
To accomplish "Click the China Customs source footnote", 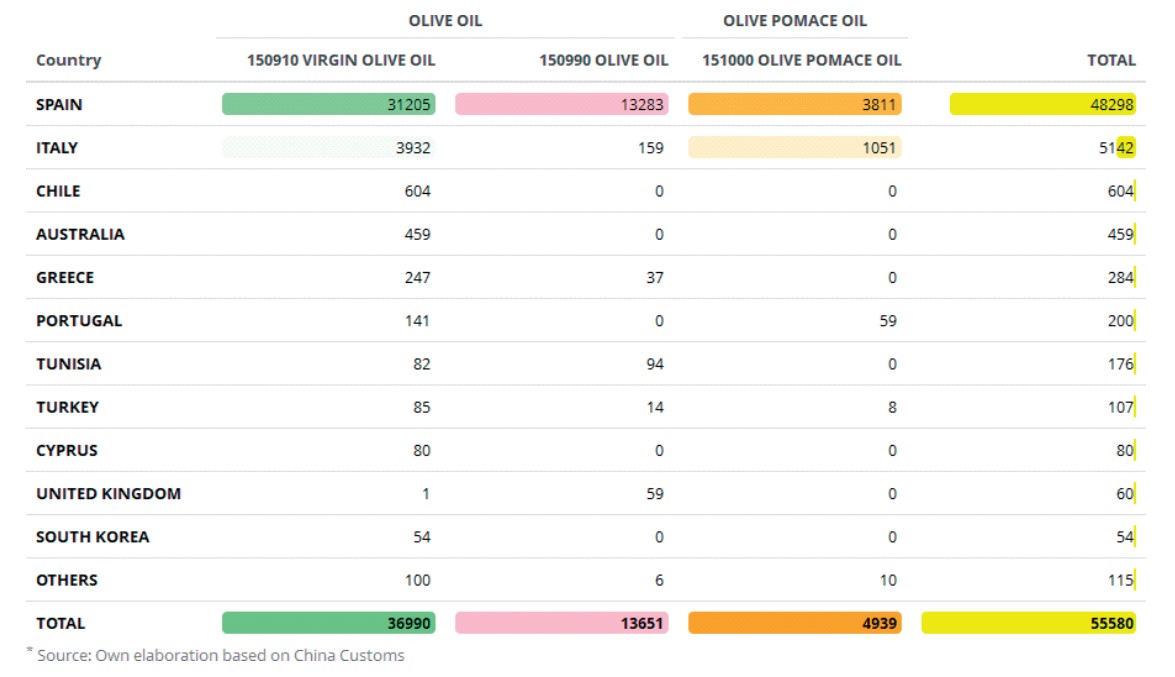I will tap(218, 656).
